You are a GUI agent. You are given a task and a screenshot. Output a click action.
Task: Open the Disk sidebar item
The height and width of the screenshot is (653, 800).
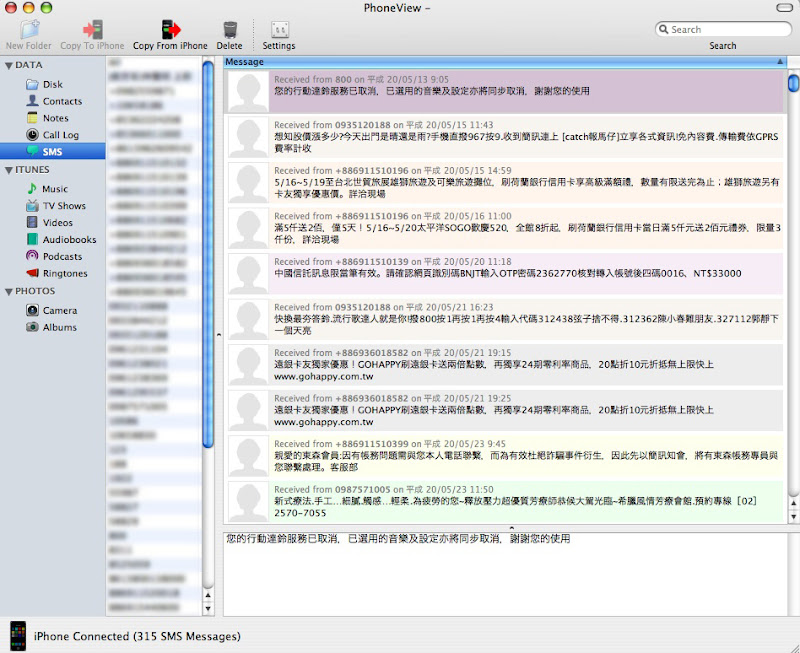[x=52, y=85]
